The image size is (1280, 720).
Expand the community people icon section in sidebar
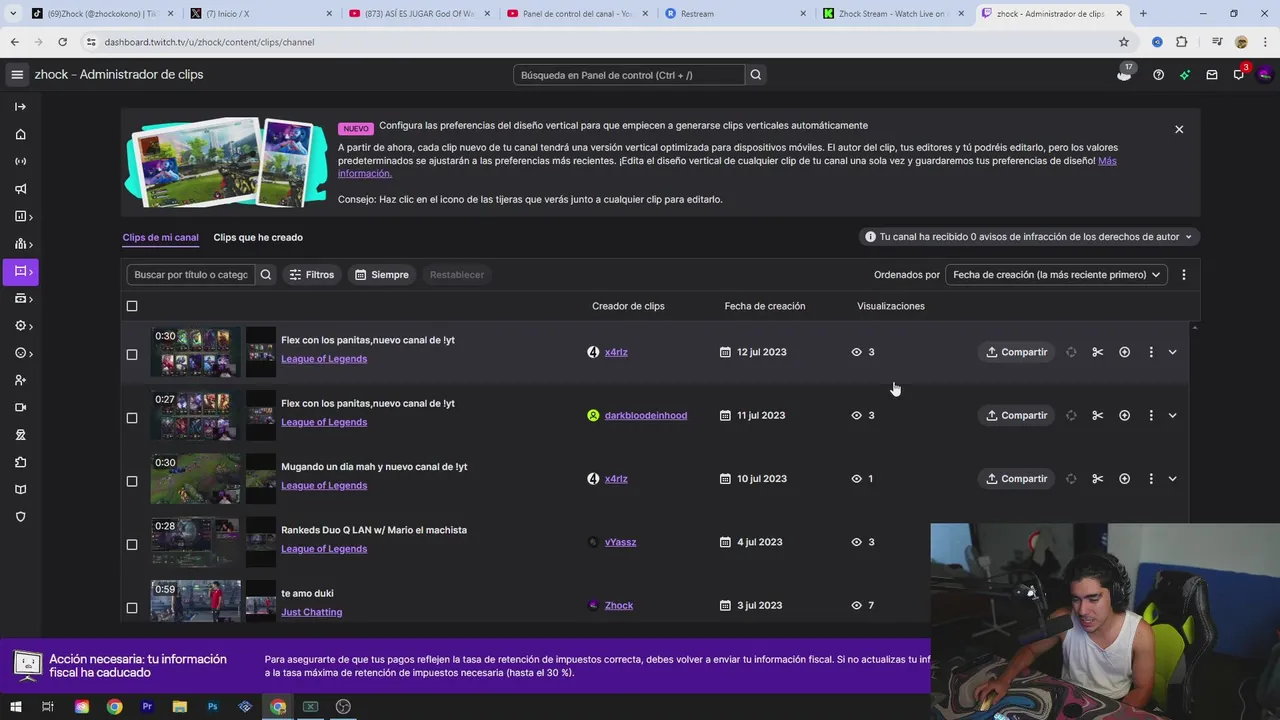pos(23,244)
